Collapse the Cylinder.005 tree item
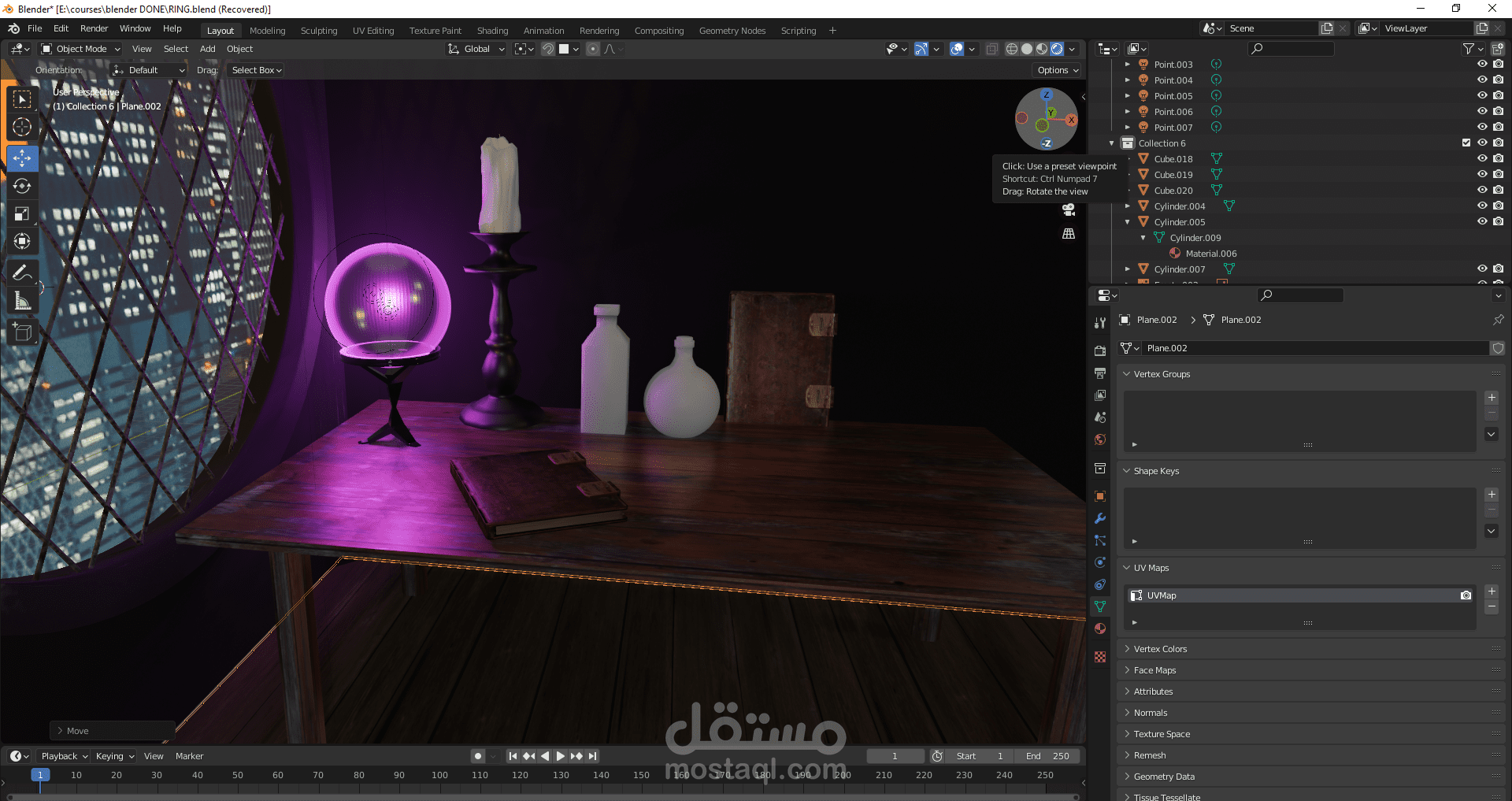 pos(1128,222)
